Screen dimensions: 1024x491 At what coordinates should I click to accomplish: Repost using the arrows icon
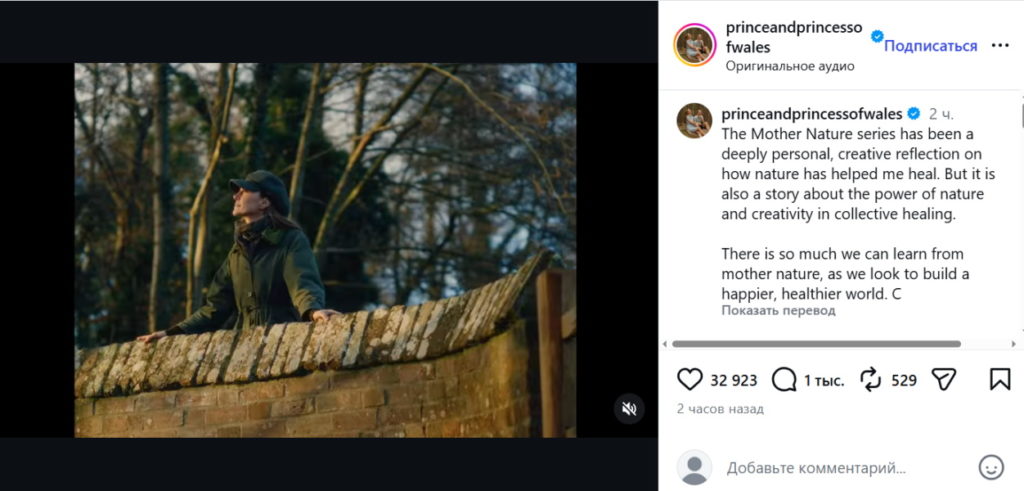(x=870, y=380)
